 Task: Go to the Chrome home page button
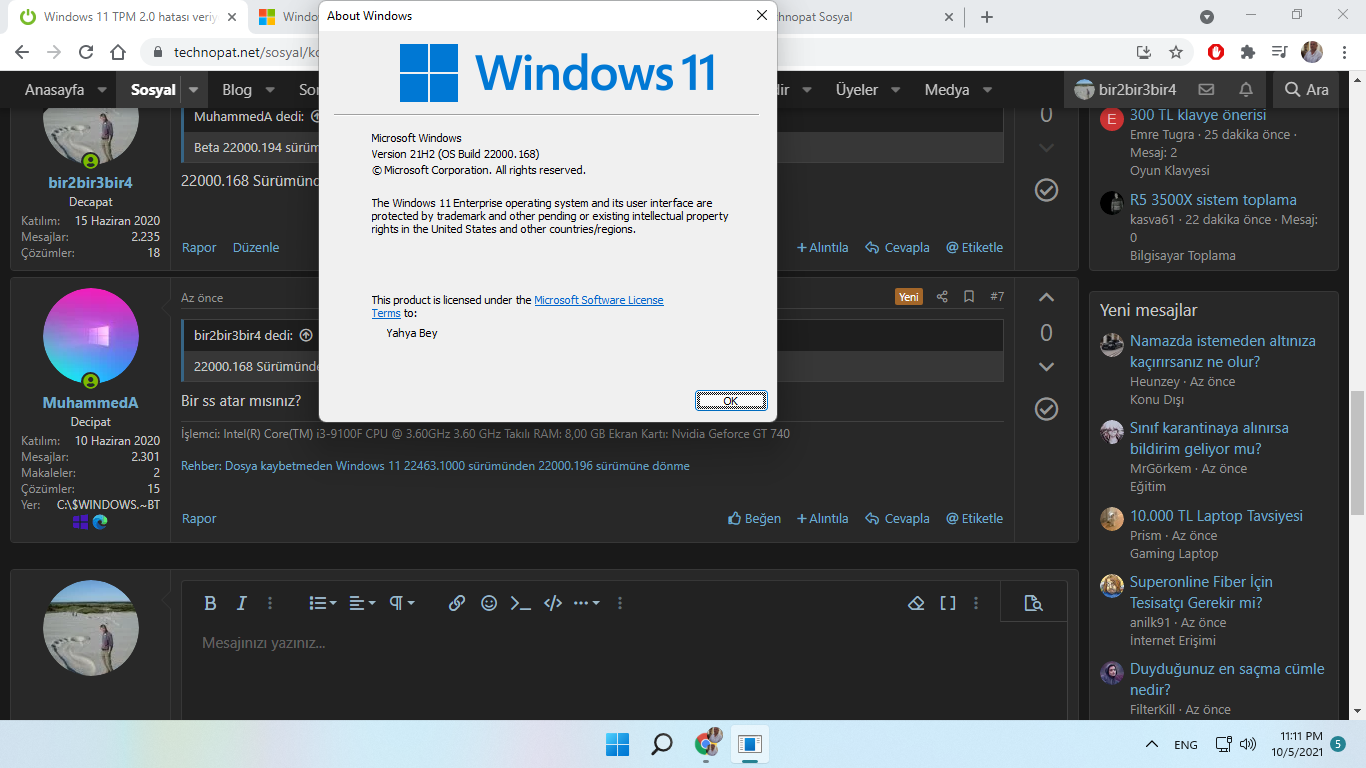118,52
